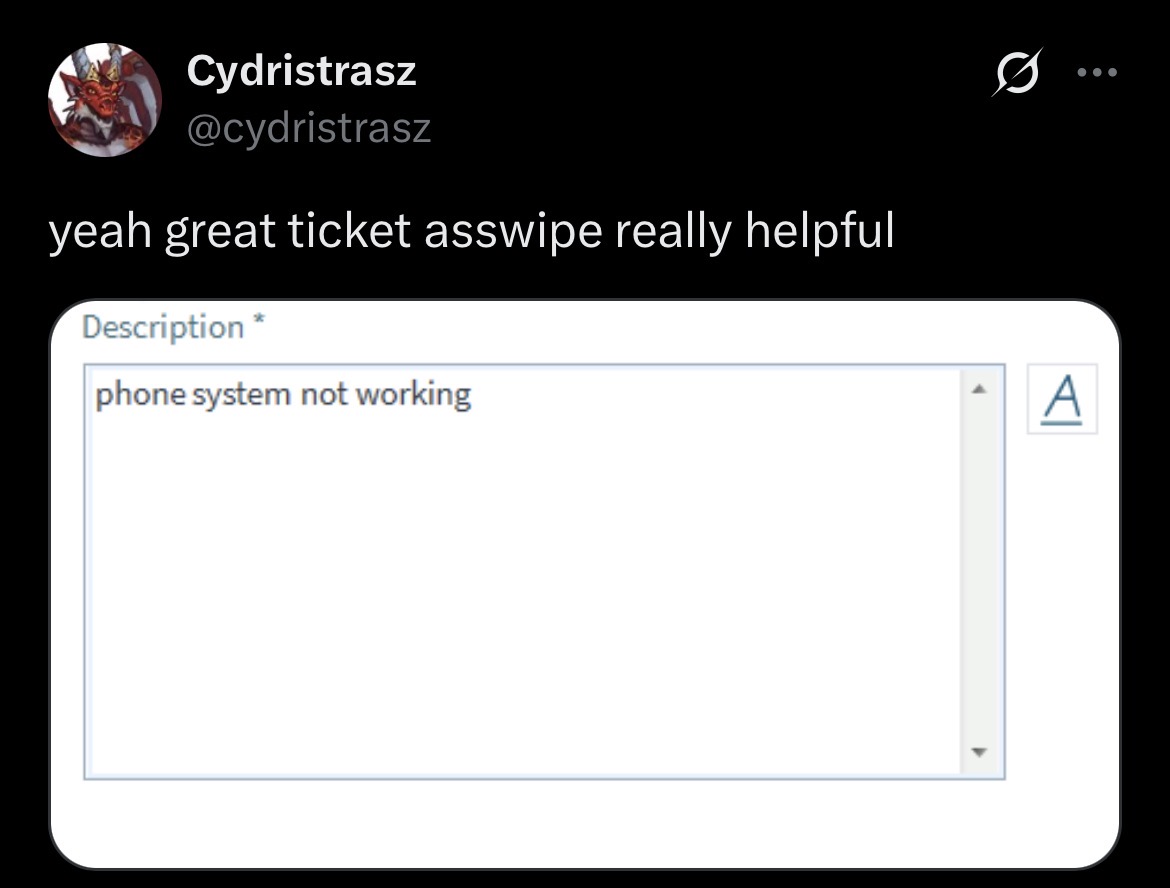Click the blank area below the description box

585,823
